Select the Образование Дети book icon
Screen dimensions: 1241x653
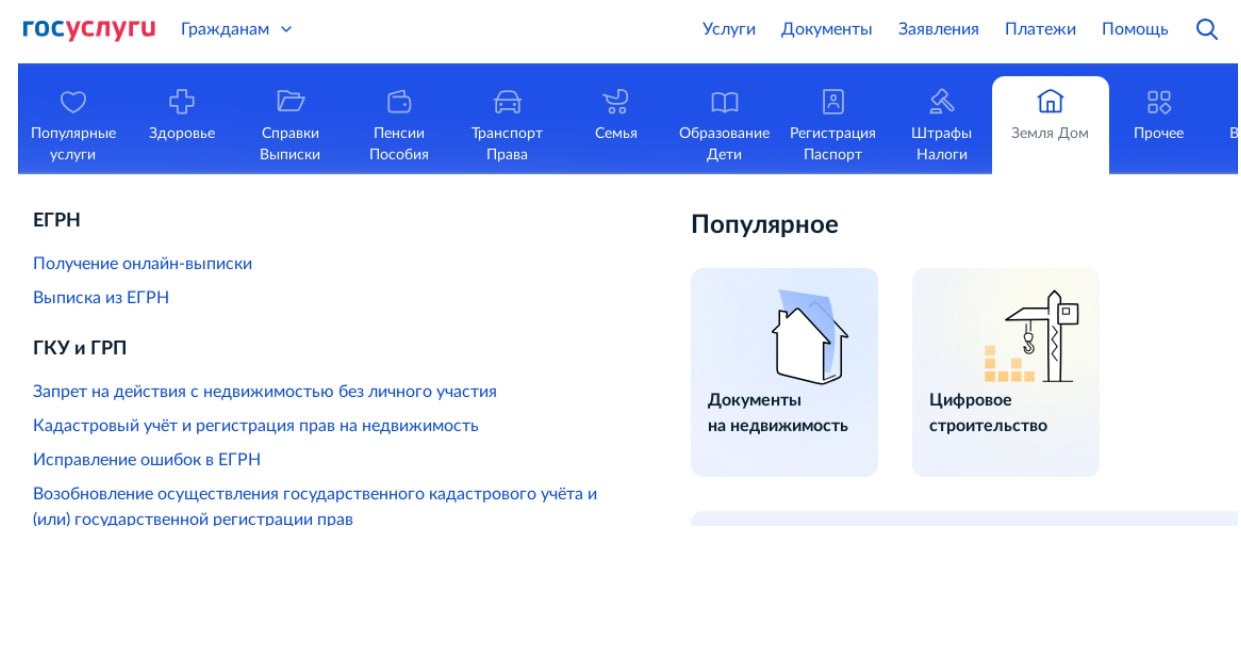click(724, 102)
